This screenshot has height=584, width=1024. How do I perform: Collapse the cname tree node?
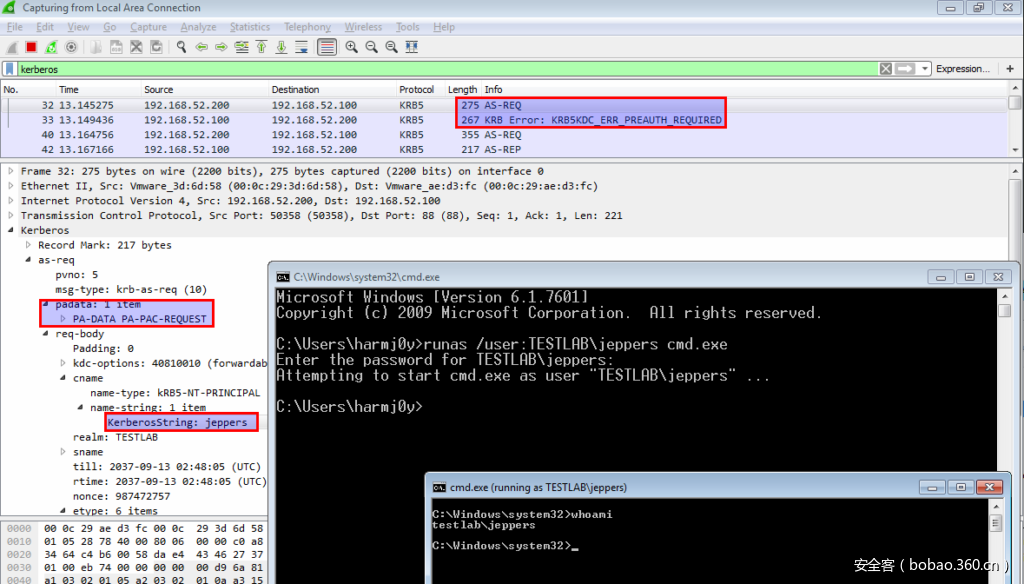coord(63,378)
